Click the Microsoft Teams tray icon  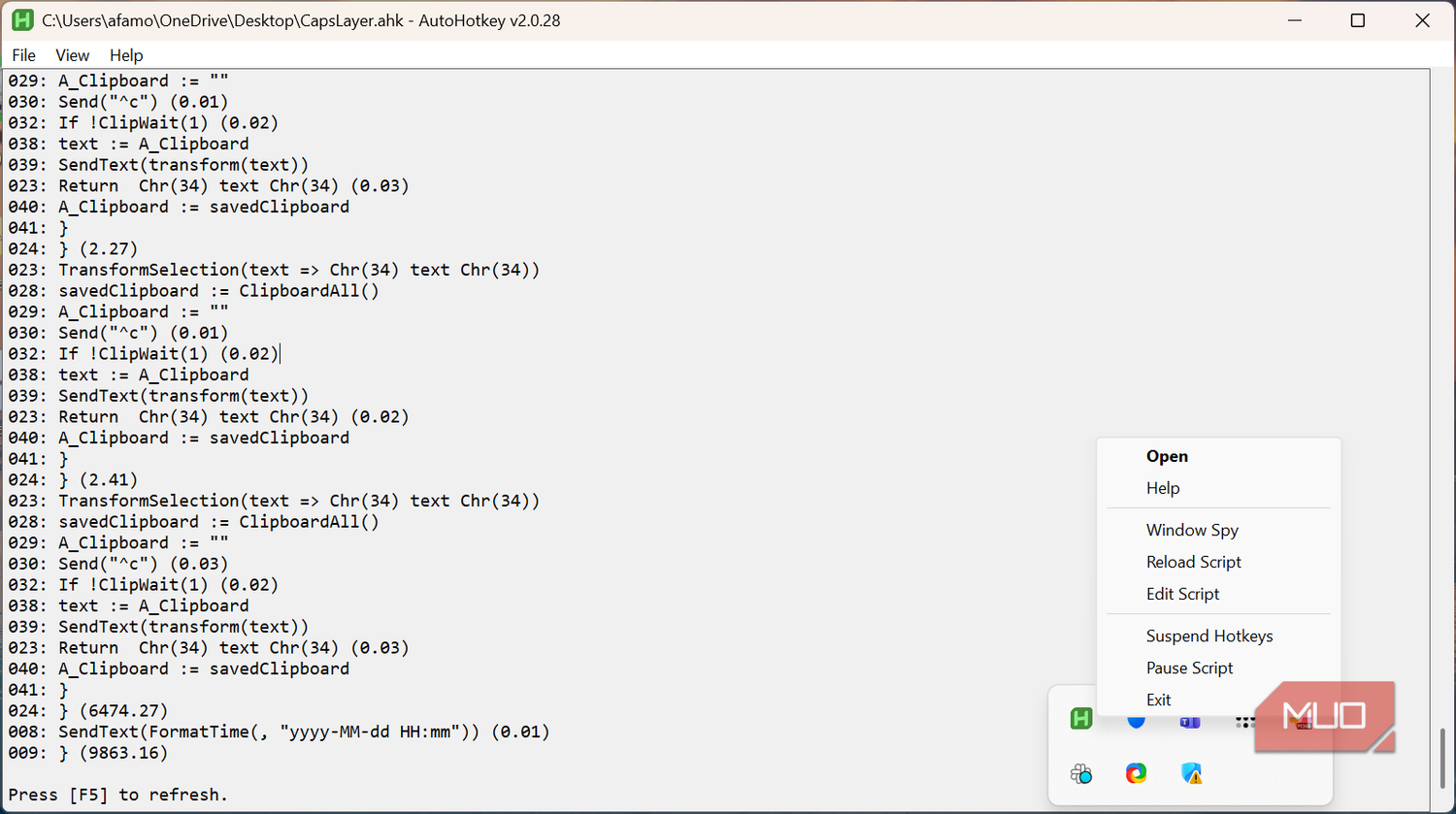[1190, 722]
